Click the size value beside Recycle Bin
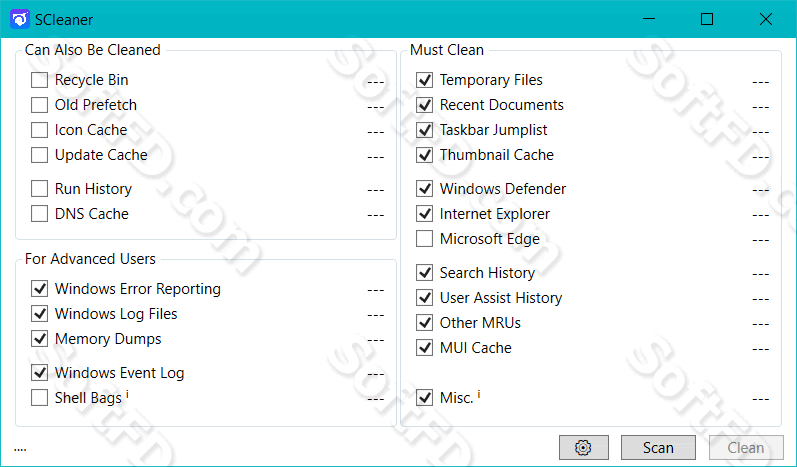The width and height of the screenshot is (797, 467). tap(376, 82)
